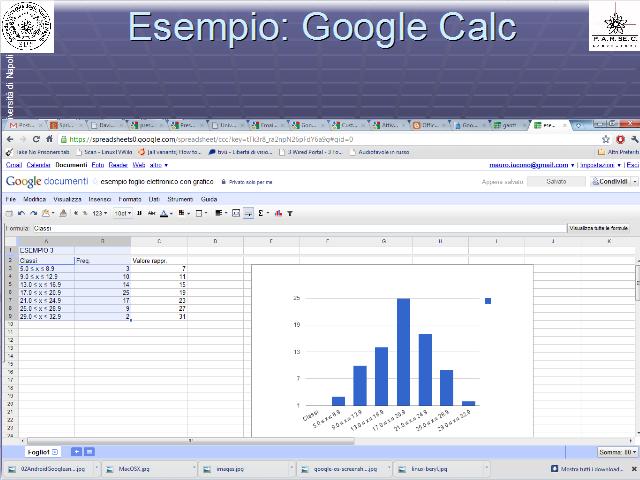Click the browser forward arrow

tap(23, 140)
